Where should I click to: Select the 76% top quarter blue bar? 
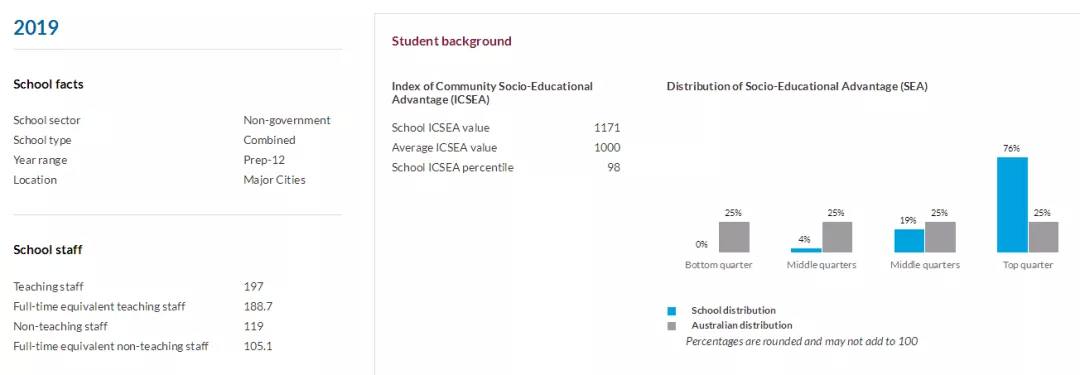tap(1012, 205)
